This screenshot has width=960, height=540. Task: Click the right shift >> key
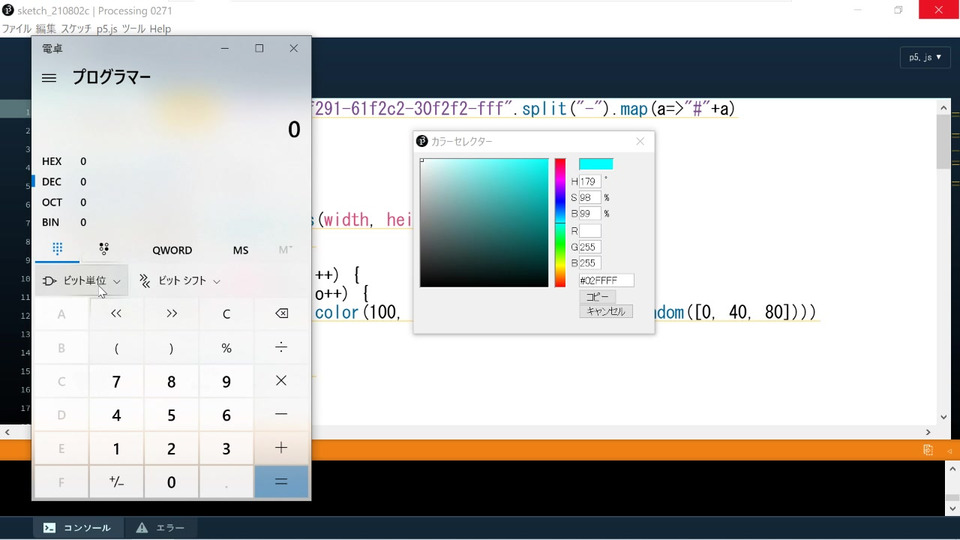(171, 313)
